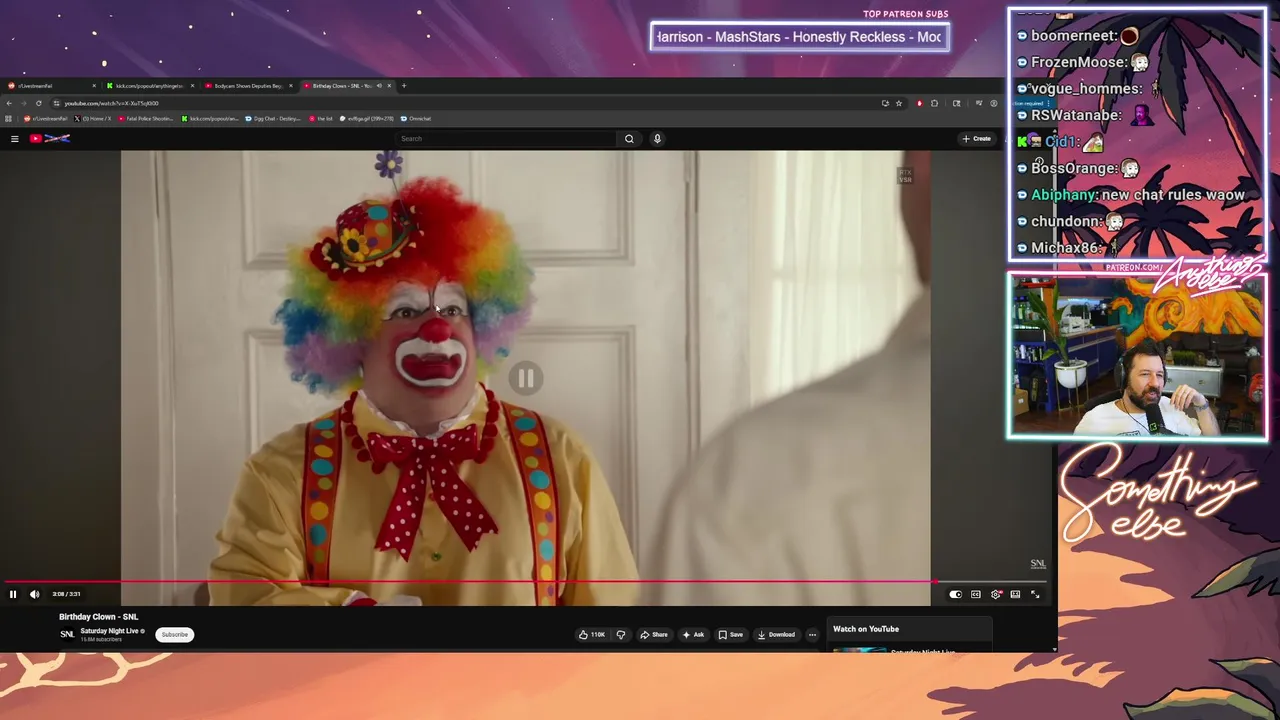Open the Saturday Night Live channel name
1280x720 pixels.
109,631
